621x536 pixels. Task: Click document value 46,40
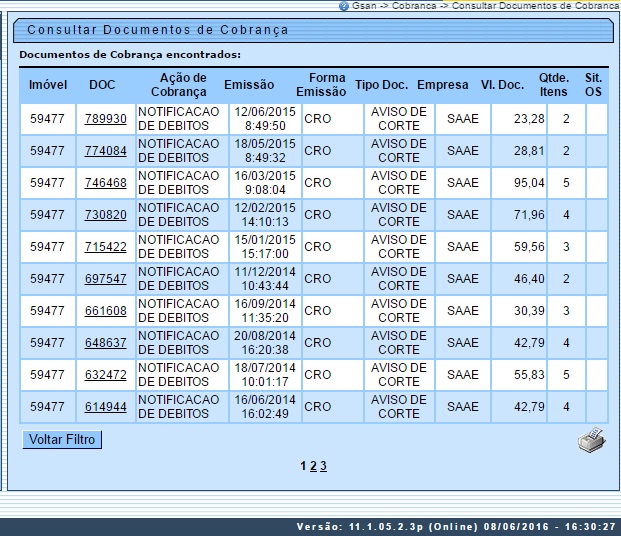pyautogui.click(x=529, y=279)
